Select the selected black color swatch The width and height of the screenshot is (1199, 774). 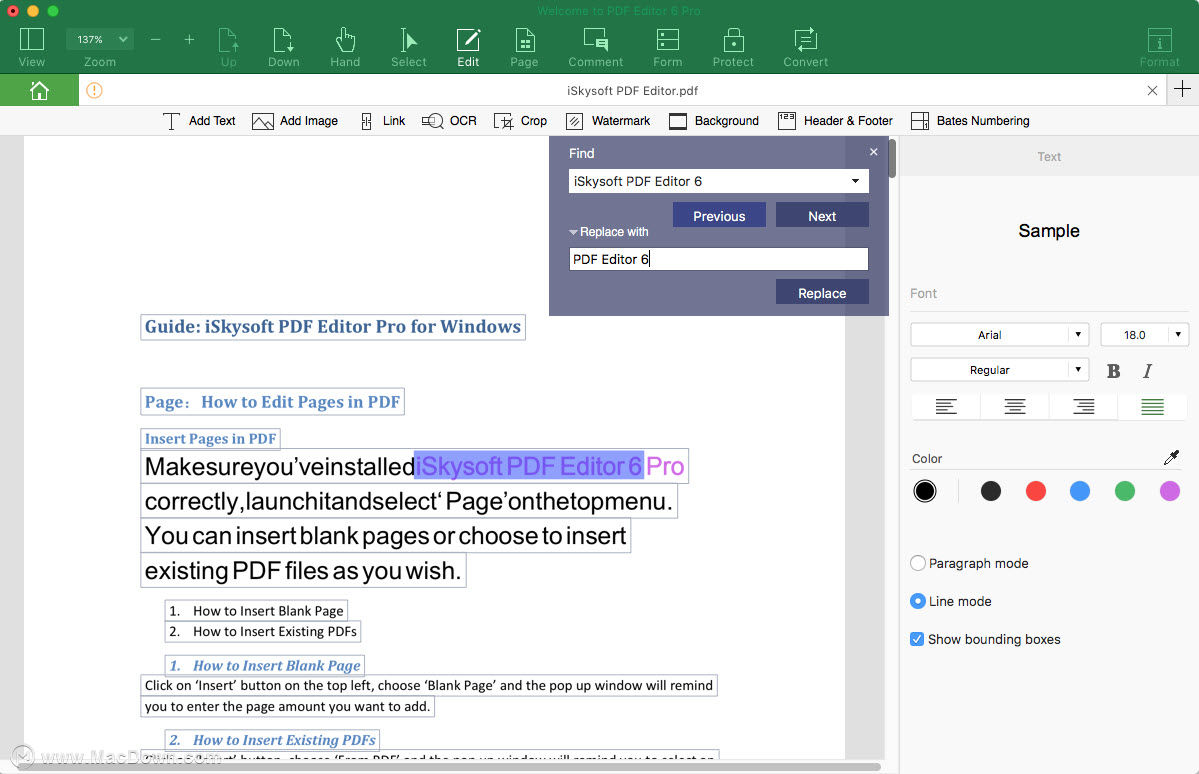(924, 491)
